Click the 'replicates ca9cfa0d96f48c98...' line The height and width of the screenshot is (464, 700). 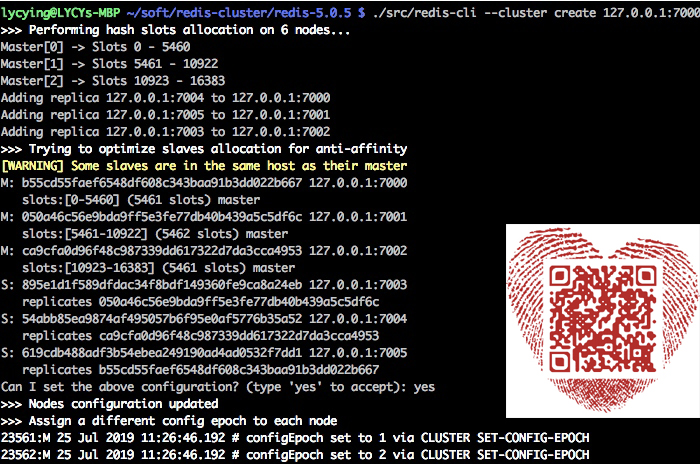200,335
